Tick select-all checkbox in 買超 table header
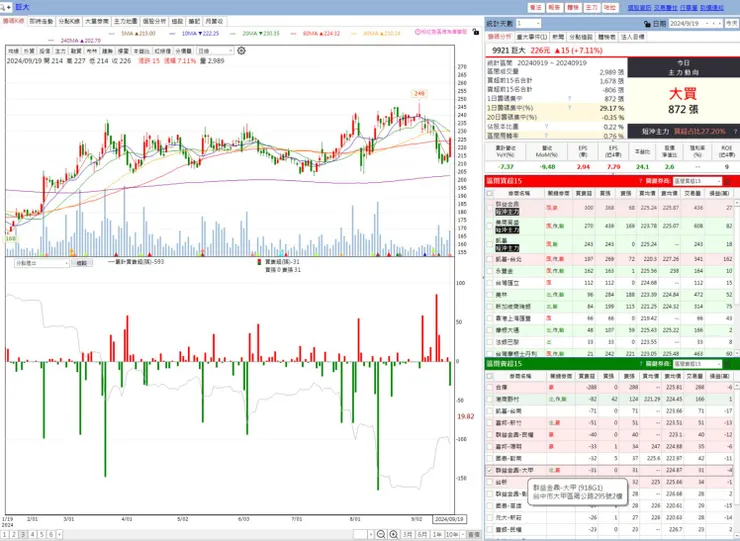740x541 pixels. coord(489,193)
